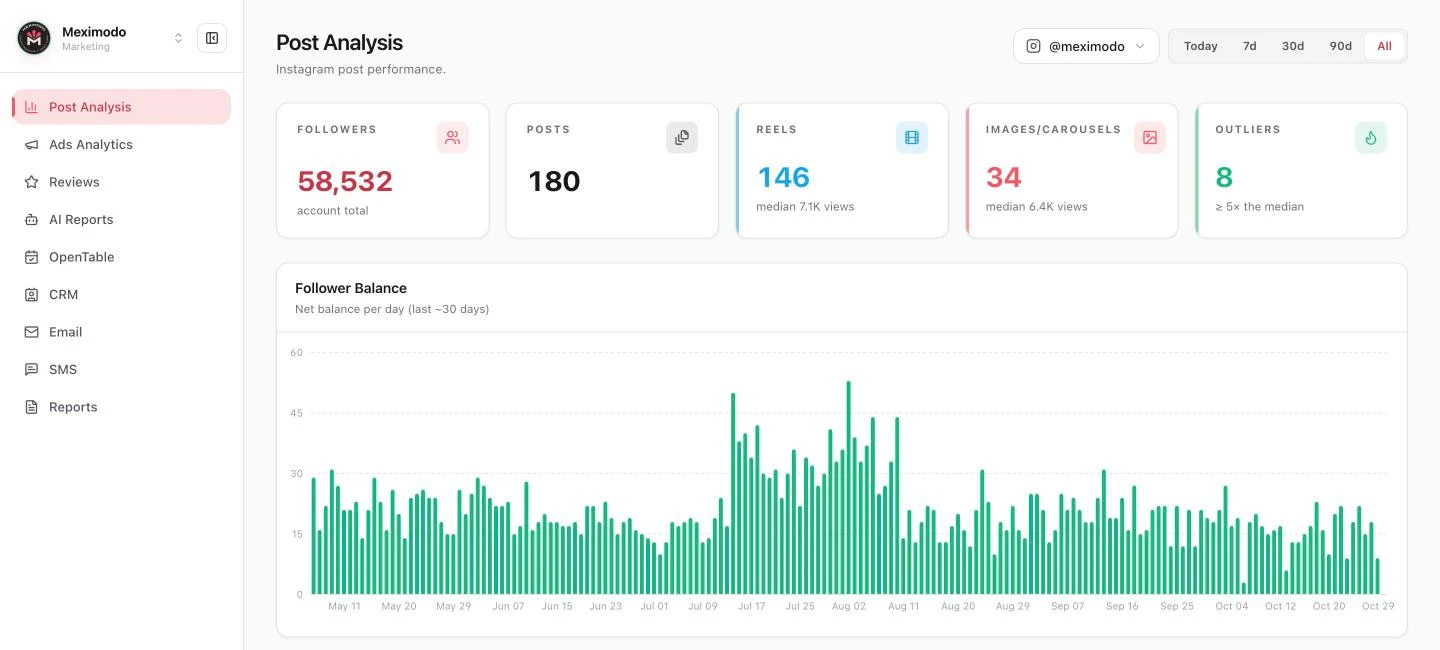Click the Instagram icon in account selector
1440x650 pixels.
[x=1034, y=46]
